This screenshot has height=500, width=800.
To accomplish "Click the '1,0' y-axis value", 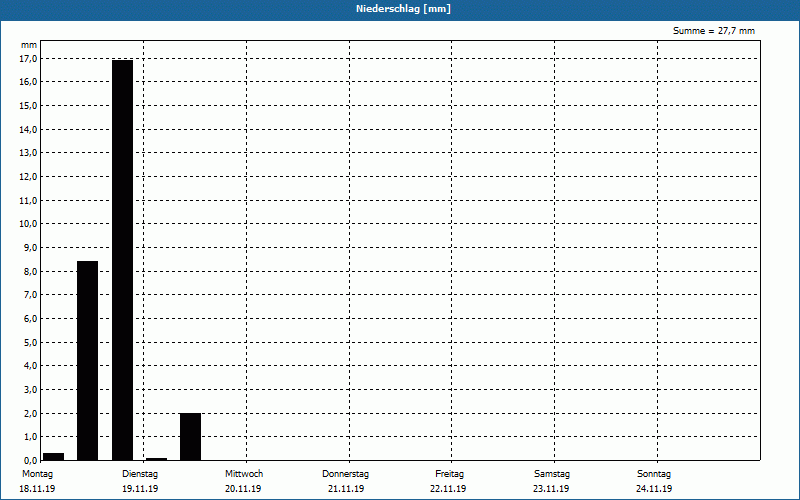I will (30, 436).
